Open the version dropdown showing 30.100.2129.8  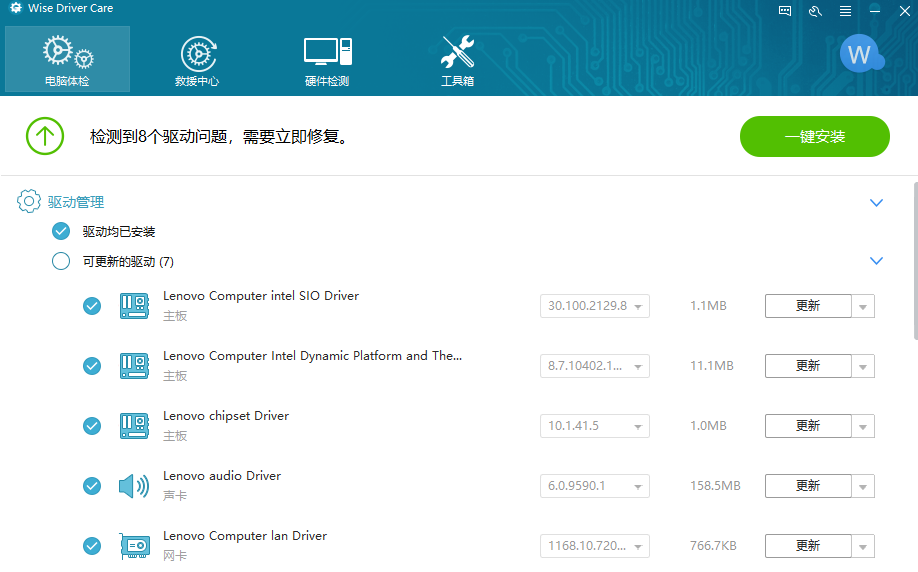595,306
